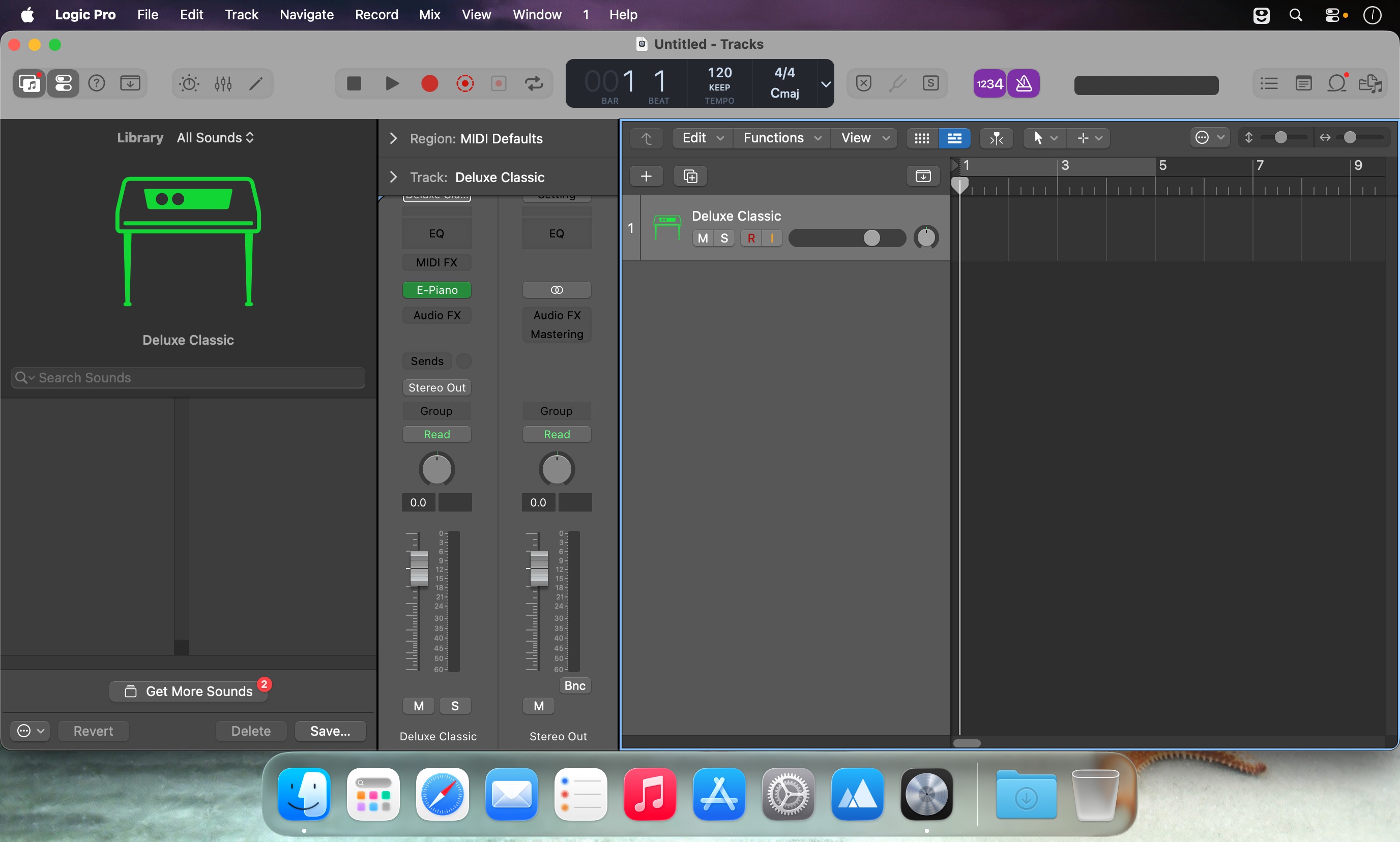Toggle Catch Playhead button
This screenshot has width=1400, height=842.
(x=997, y=138)
